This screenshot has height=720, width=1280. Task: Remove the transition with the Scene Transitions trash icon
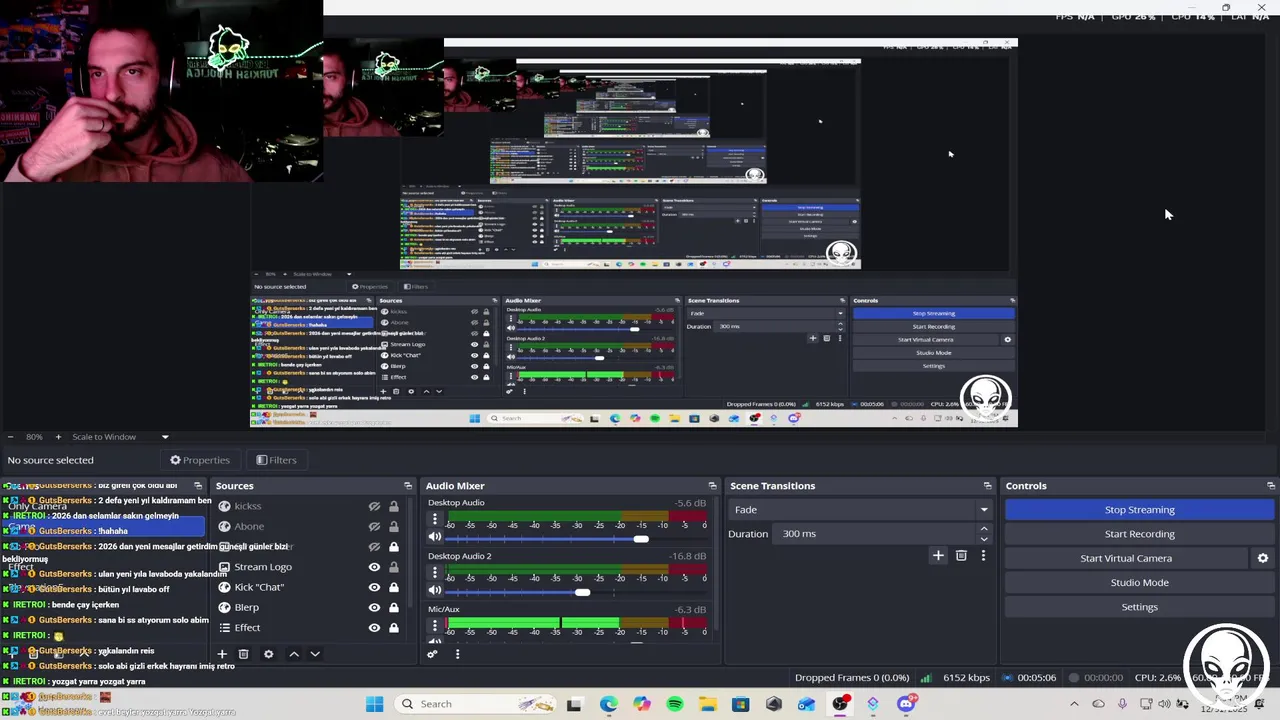[x=961, y=556]
